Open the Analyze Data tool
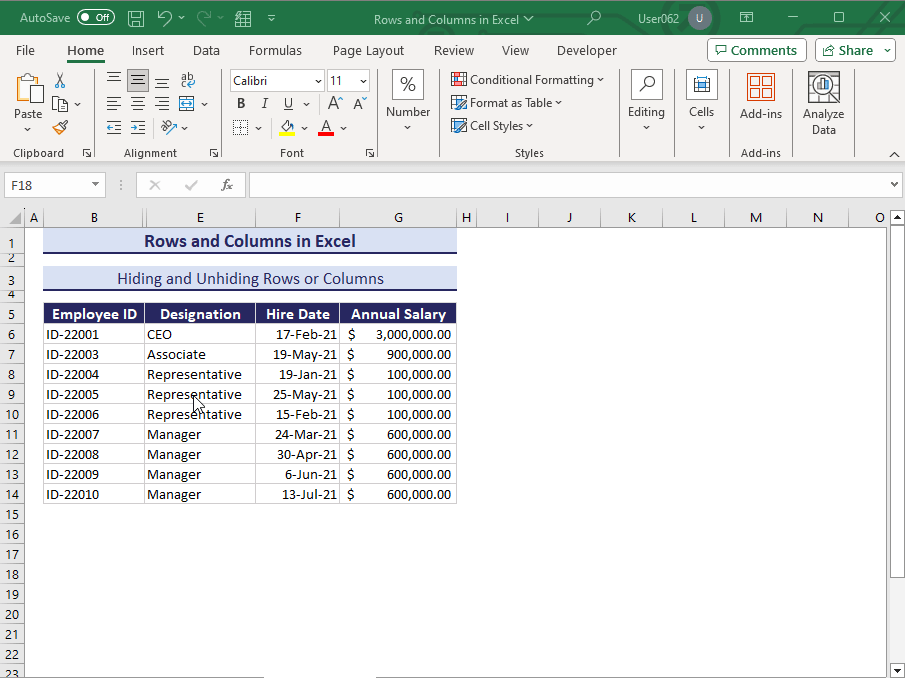905x678 pixels. click(x=823, y=100)
